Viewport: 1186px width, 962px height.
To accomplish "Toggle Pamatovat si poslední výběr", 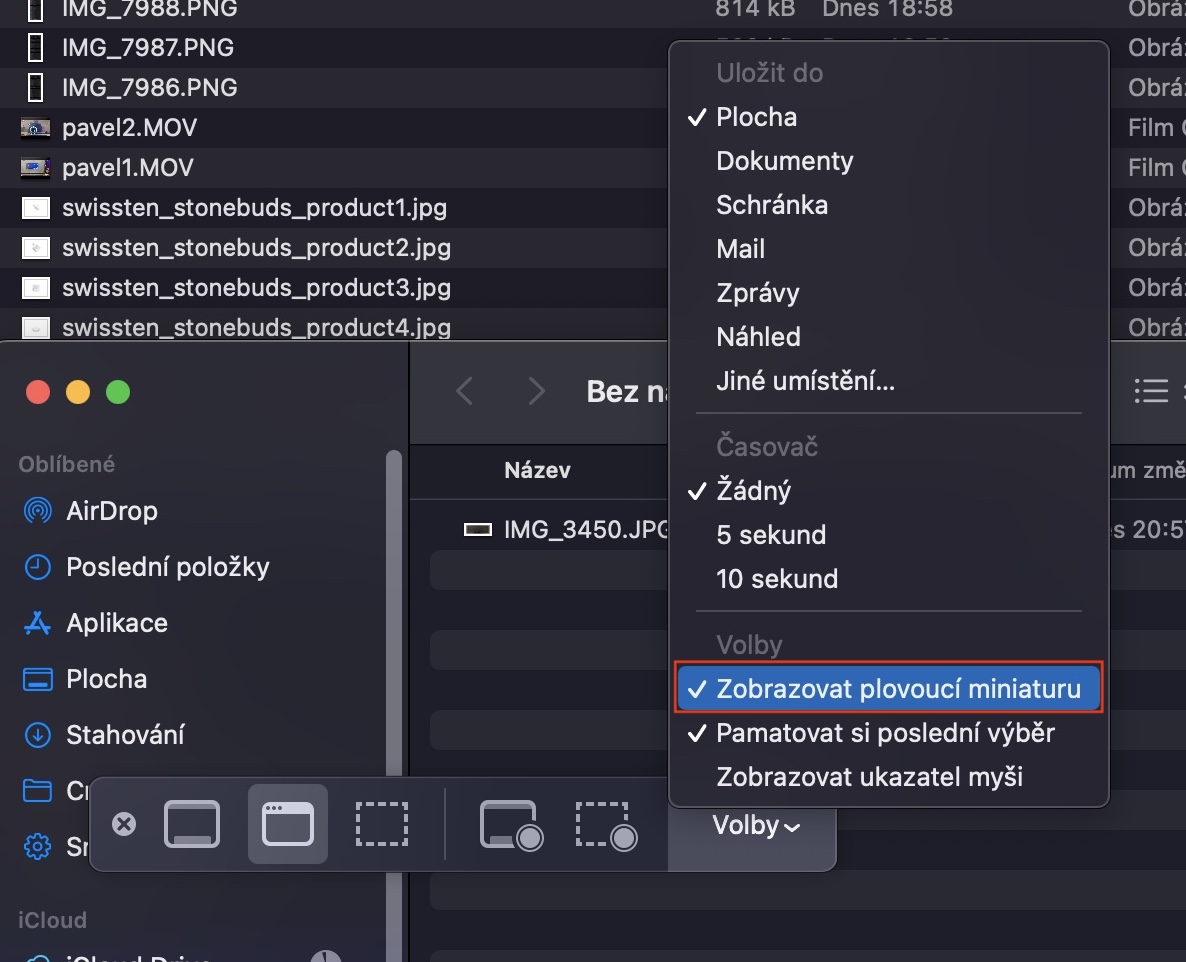I will (x=885, y=733).
